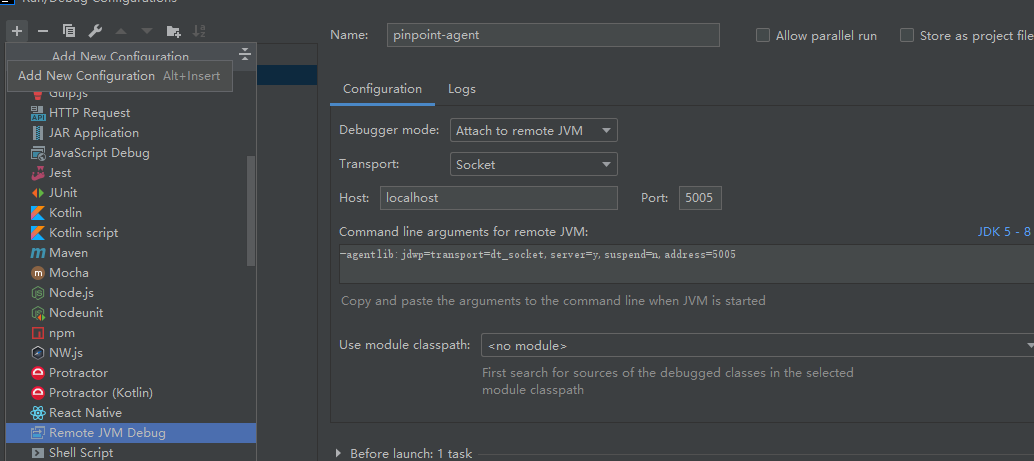Click the Copy Configuration icon
The image size is (1034, 461).
(x=69, y=31)
